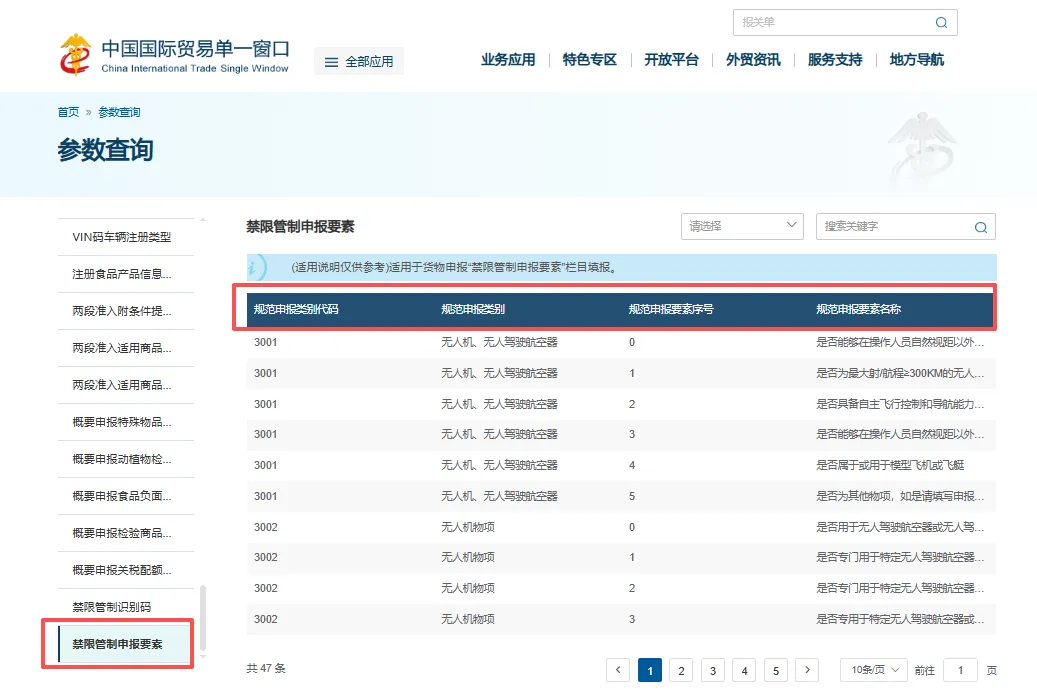Open 开放平台 menu

click(x=671, y=60)
